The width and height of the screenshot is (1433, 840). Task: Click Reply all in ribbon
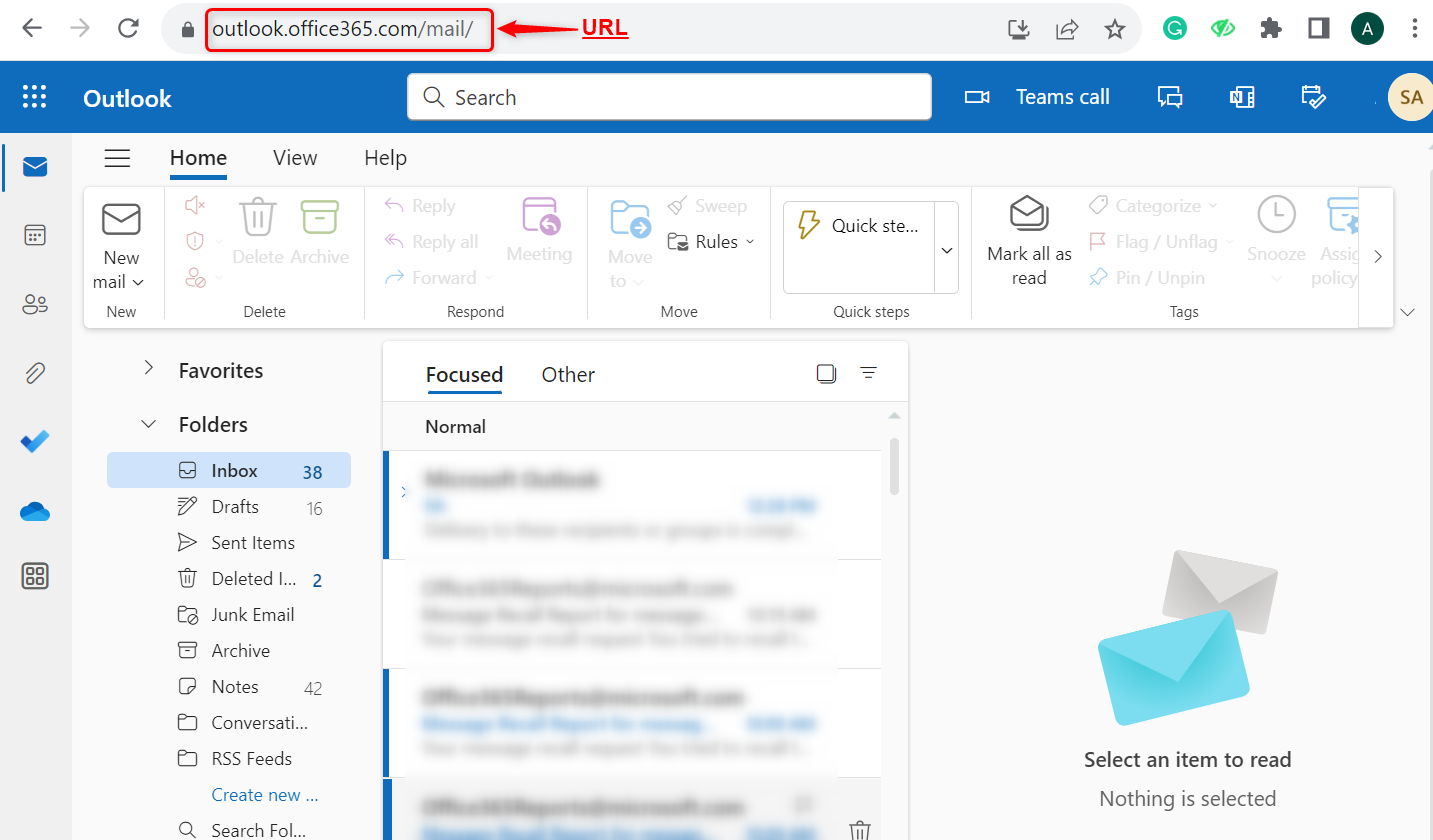tap(432, 242)
